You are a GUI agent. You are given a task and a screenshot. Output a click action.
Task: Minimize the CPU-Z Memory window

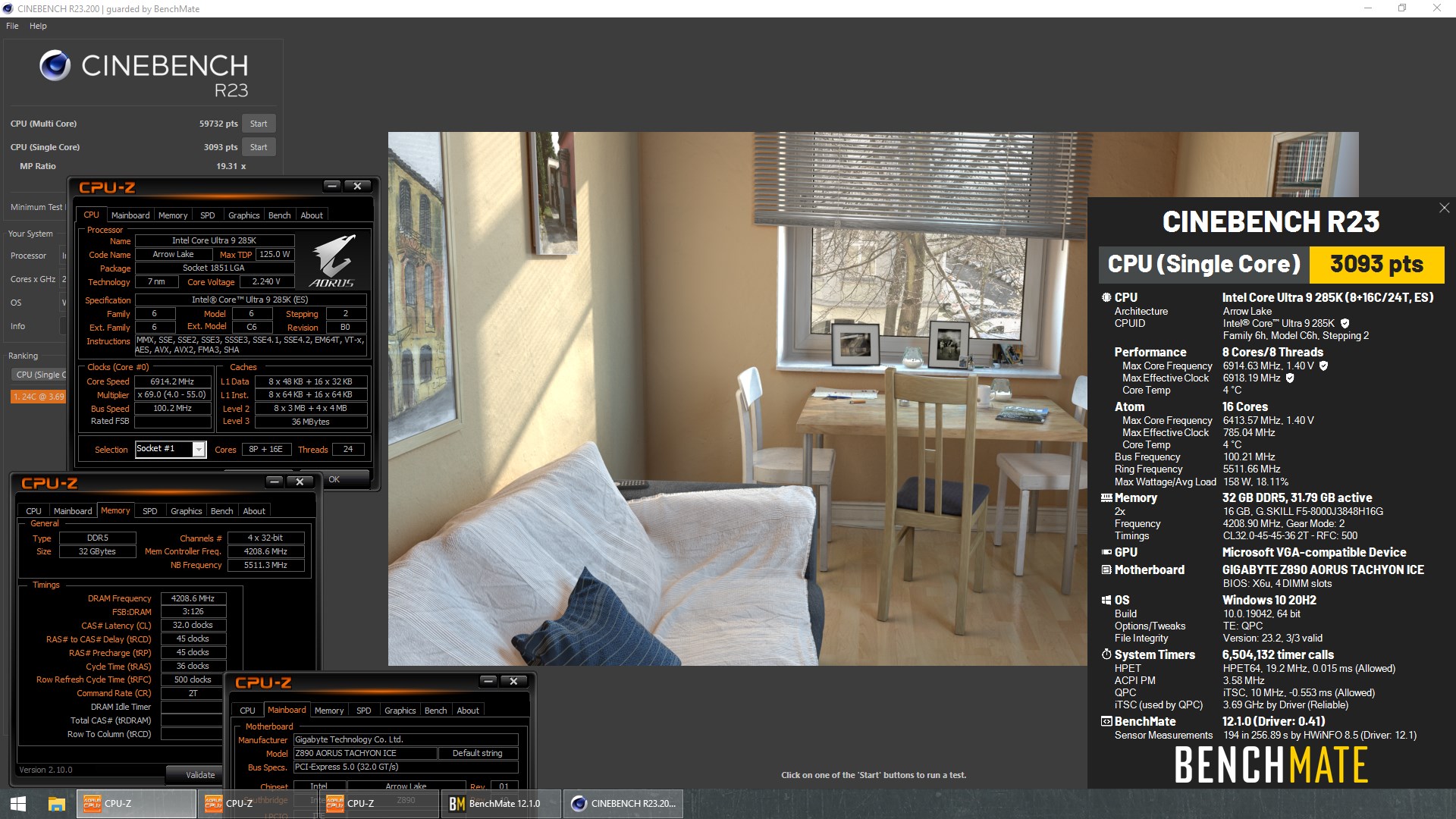click(275, 482)
